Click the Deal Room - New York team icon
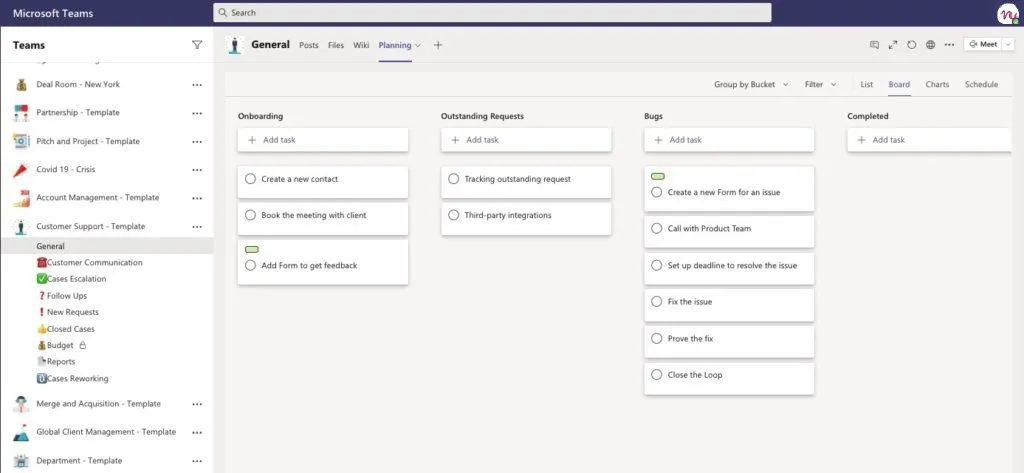1024x473 pixels. pyautogui.click(x=21, y=84)
